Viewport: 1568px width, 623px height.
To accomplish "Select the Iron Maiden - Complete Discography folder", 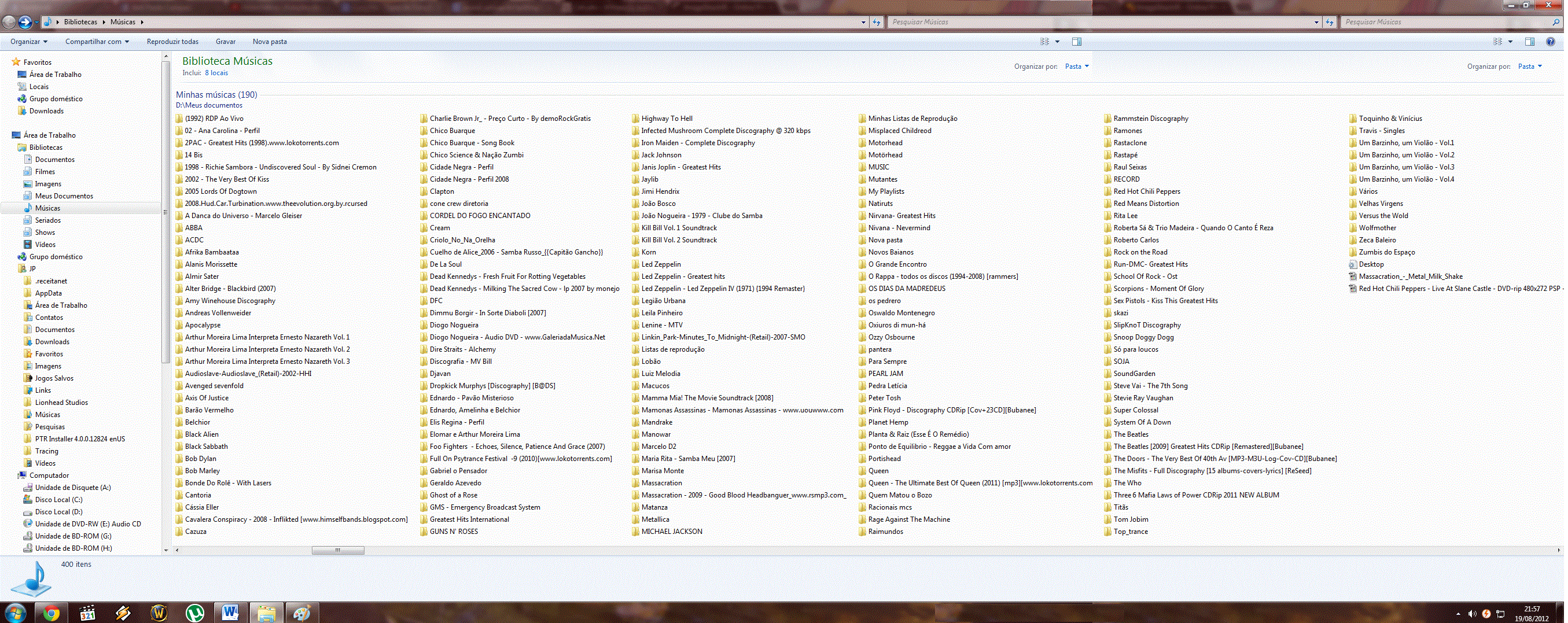I will coord(698,143).
